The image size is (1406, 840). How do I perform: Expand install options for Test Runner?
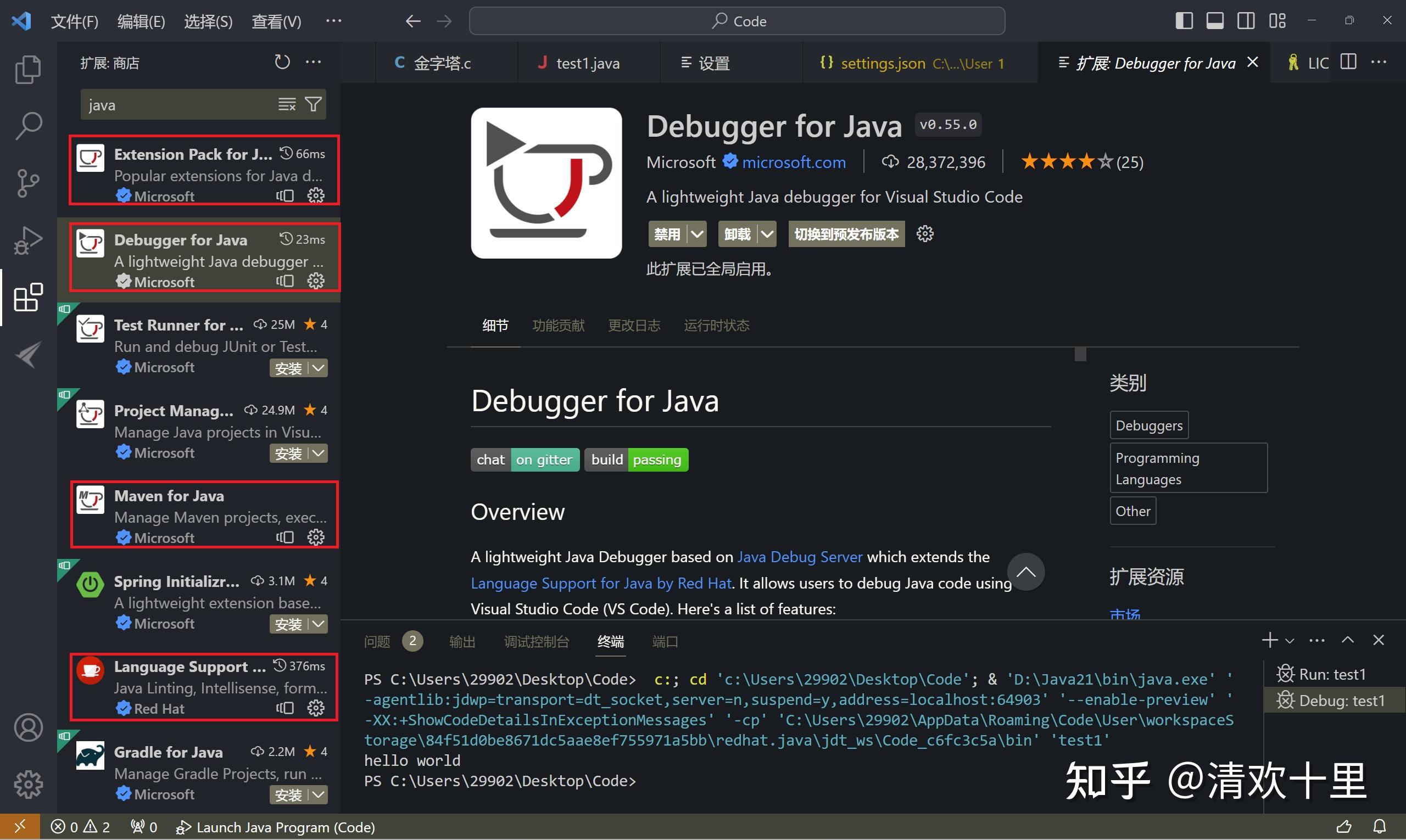(319, 368)
